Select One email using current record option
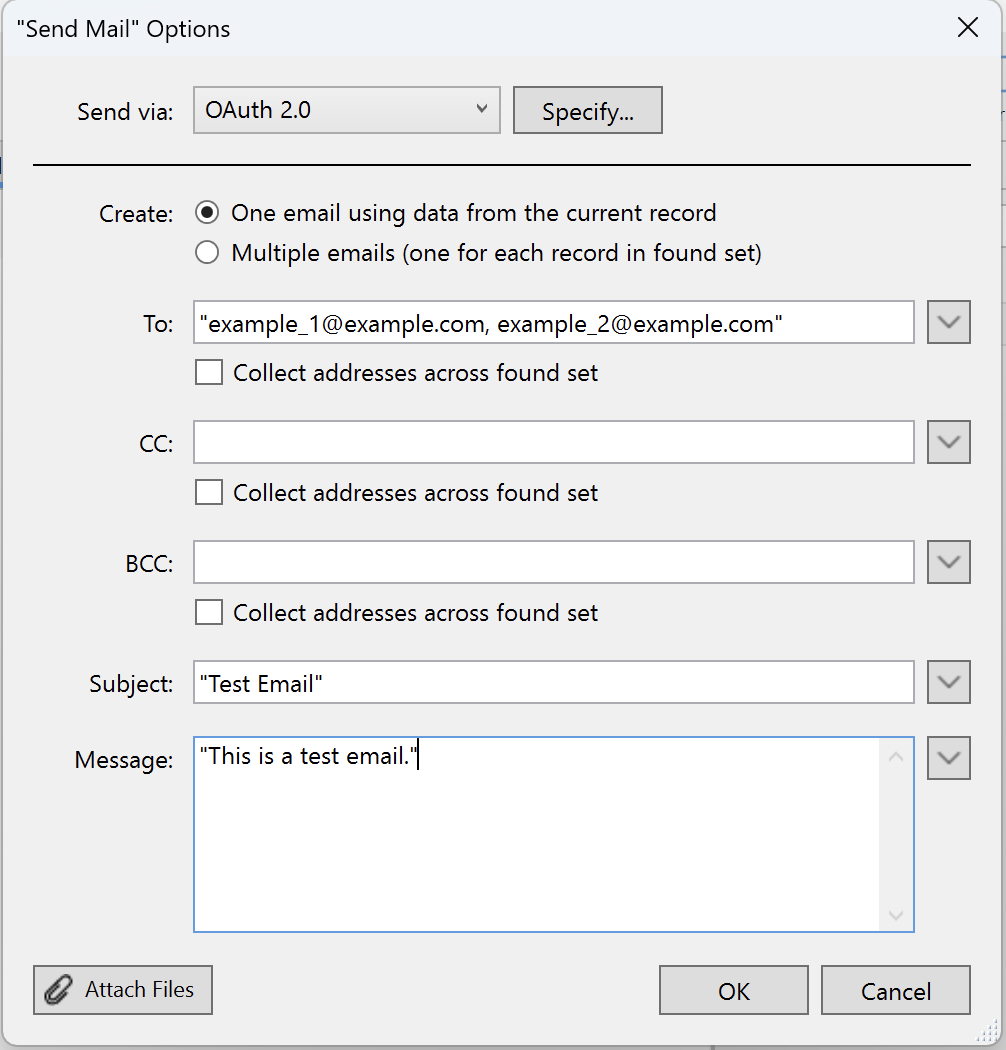 tap(207, 212)
